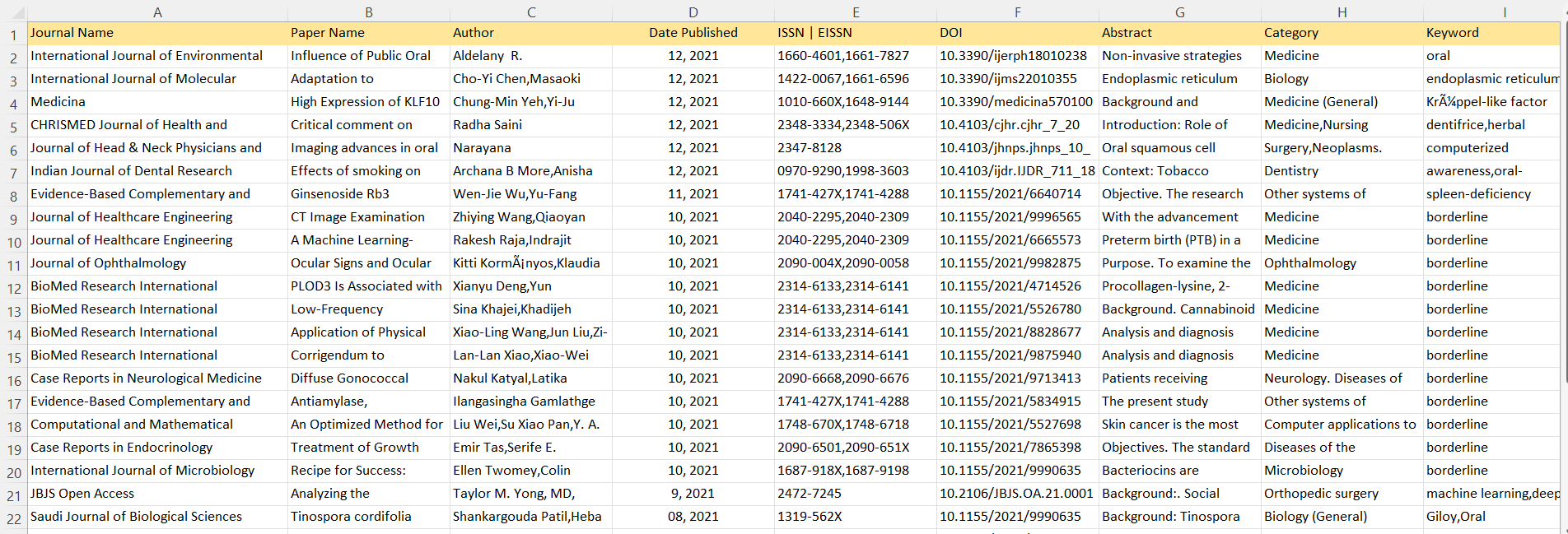The width and height of the screenshot is (1568, 534).
Task: Click the 'ISSN | EISSN' header cell
Action: (x=856, y=33)
